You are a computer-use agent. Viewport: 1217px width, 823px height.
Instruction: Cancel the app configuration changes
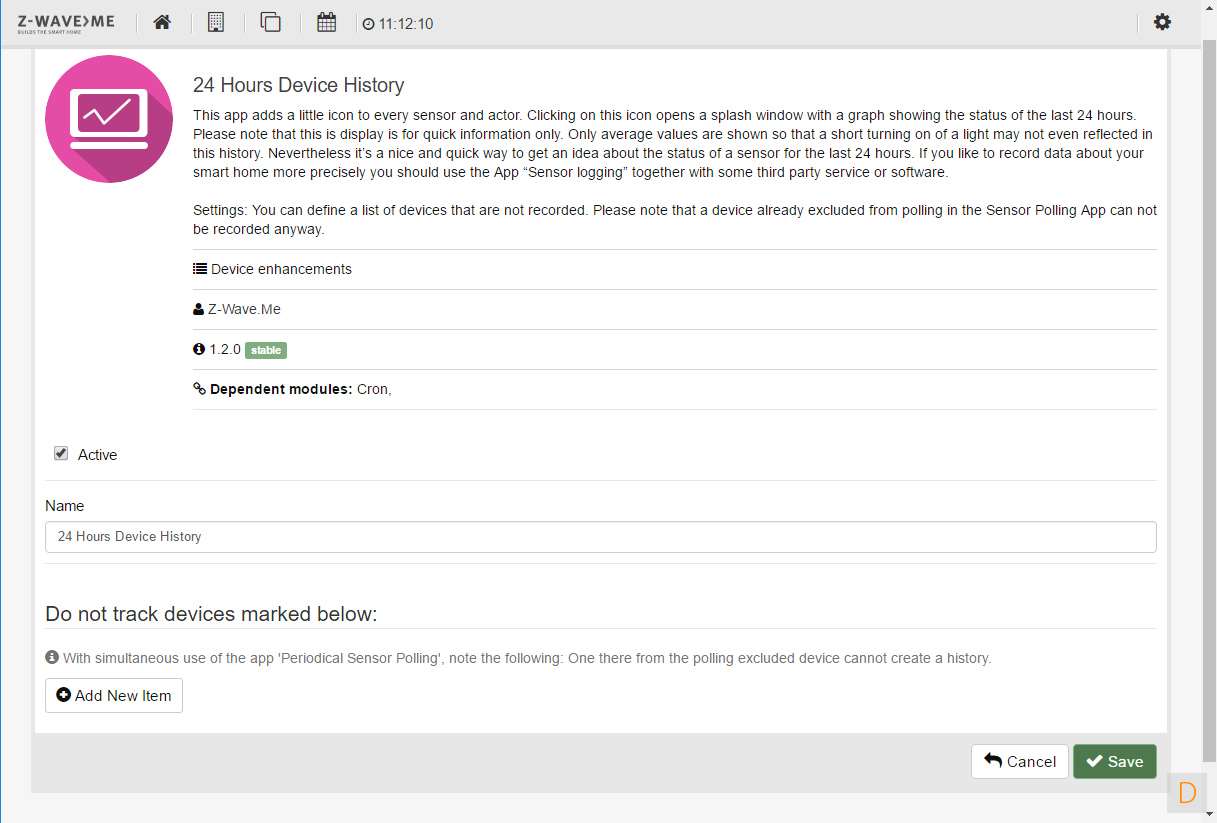(1020, 762)
